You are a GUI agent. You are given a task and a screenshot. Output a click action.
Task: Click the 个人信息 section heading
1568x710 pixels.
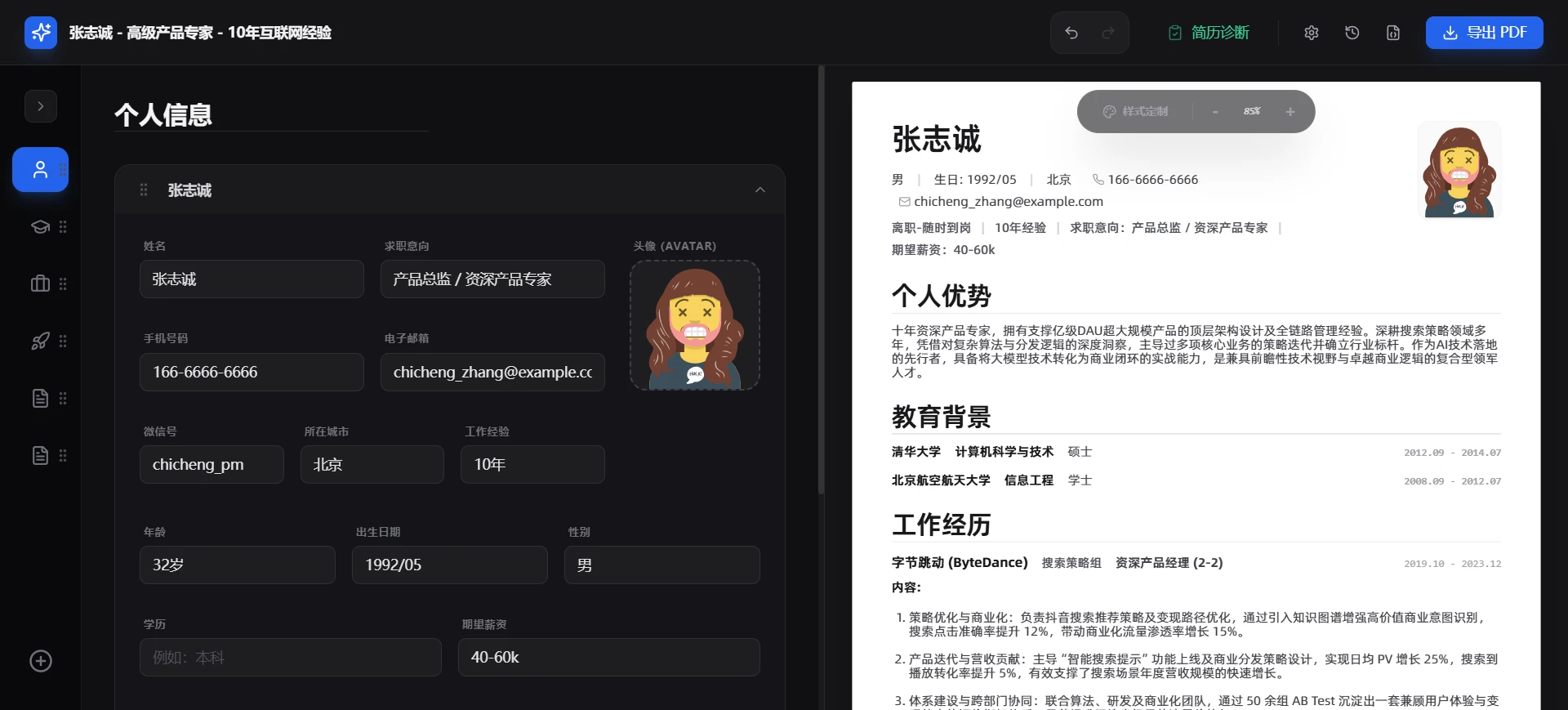(x=163, y=114)
